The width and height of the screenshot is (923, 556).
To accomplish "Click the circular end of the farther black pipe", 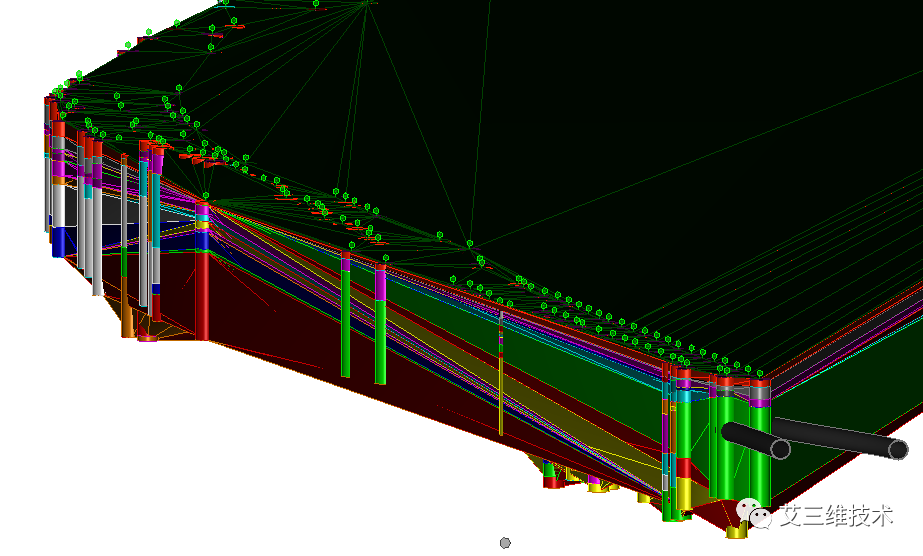I will point(898,450).
